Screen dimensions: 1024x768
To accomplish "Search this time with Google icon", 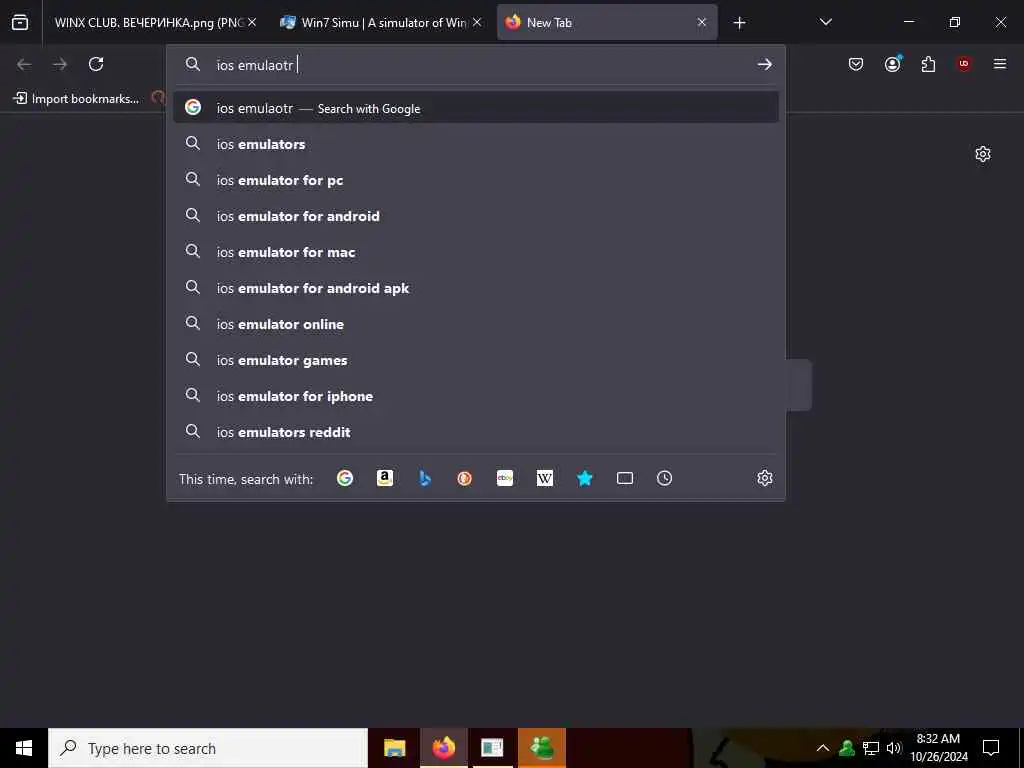I will pos(345,478).
